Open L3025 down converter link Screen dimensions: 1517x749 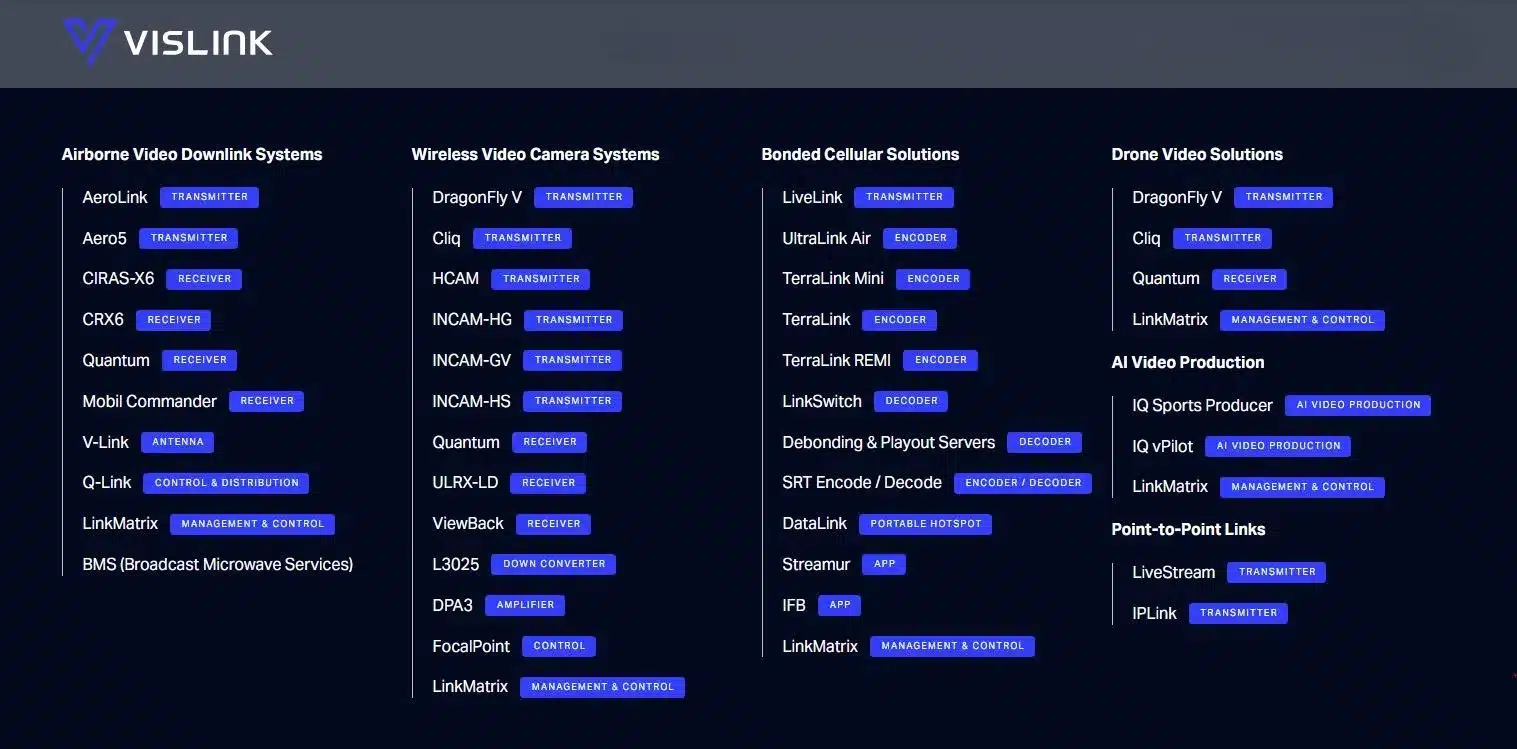click(455, 565)
